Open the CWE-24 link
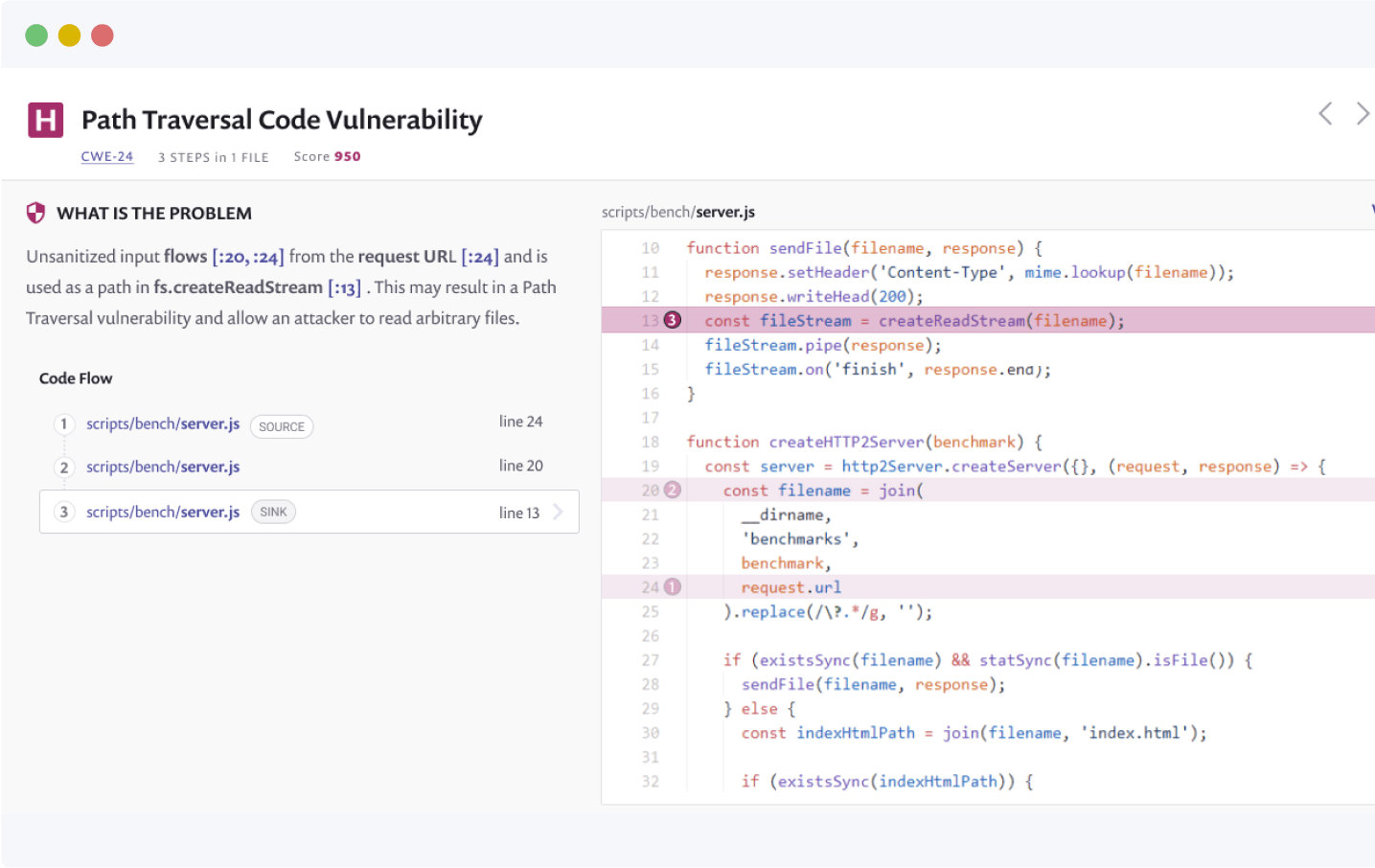The height and width of the screenshot is (868, 1375). [x=107, y=157]
